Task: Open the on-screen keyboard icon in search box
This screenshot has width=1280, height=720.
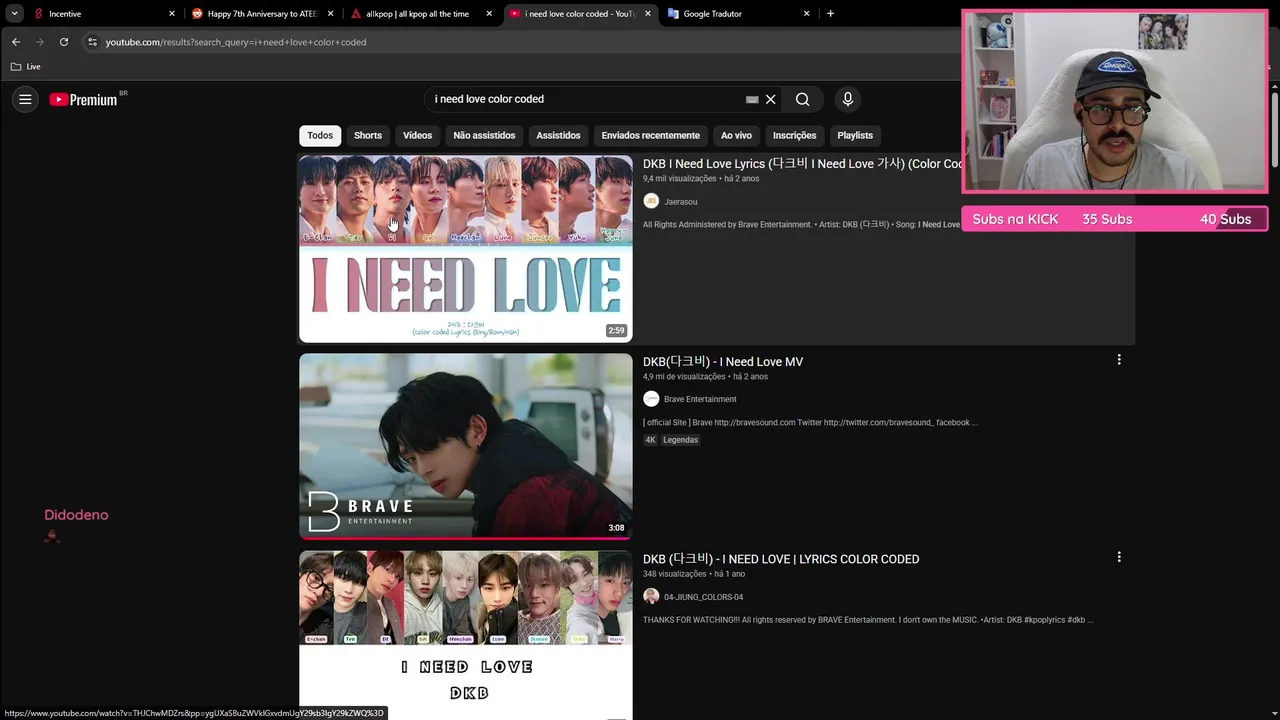Action: coord(752,99)
